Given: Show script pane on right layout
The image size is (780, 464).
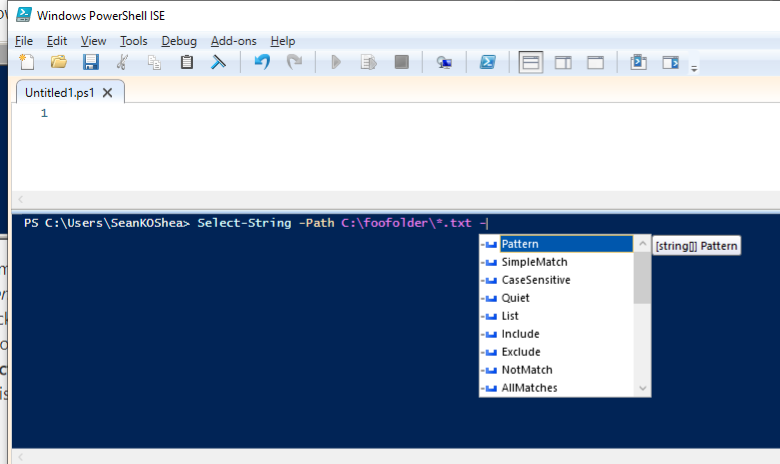Looking at the screenshot, I should [x=563, y=63].
